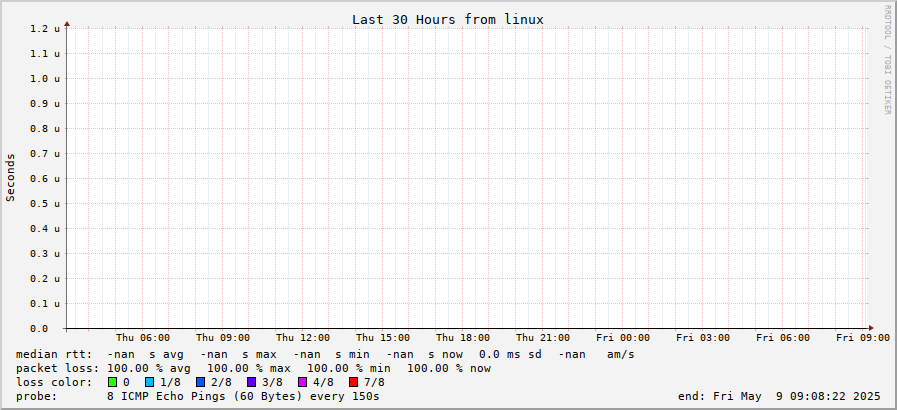Click the 'Thu 21:00' time axis label

point(543,338)
